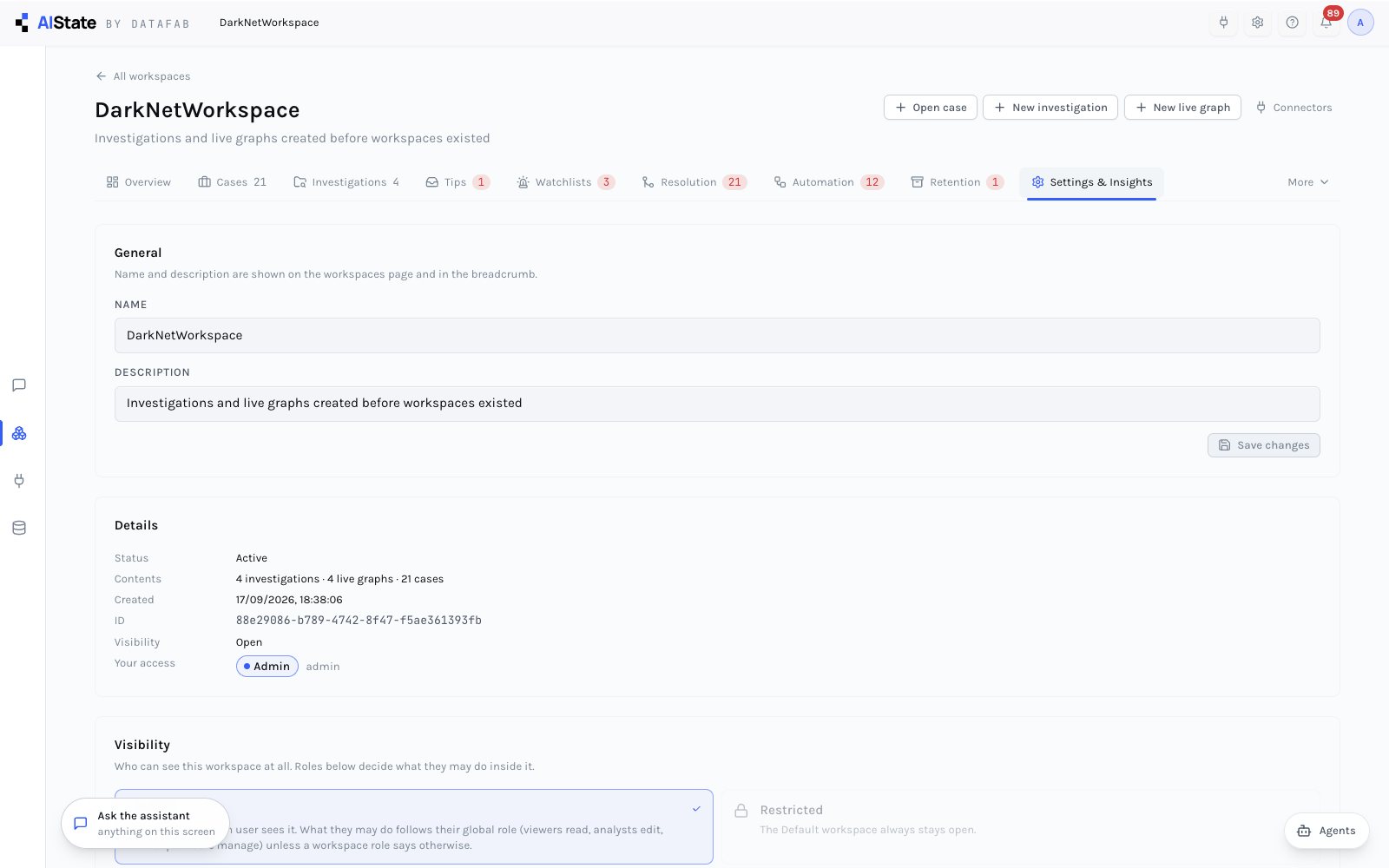Click Save changes floppy disk icon

1224,445
